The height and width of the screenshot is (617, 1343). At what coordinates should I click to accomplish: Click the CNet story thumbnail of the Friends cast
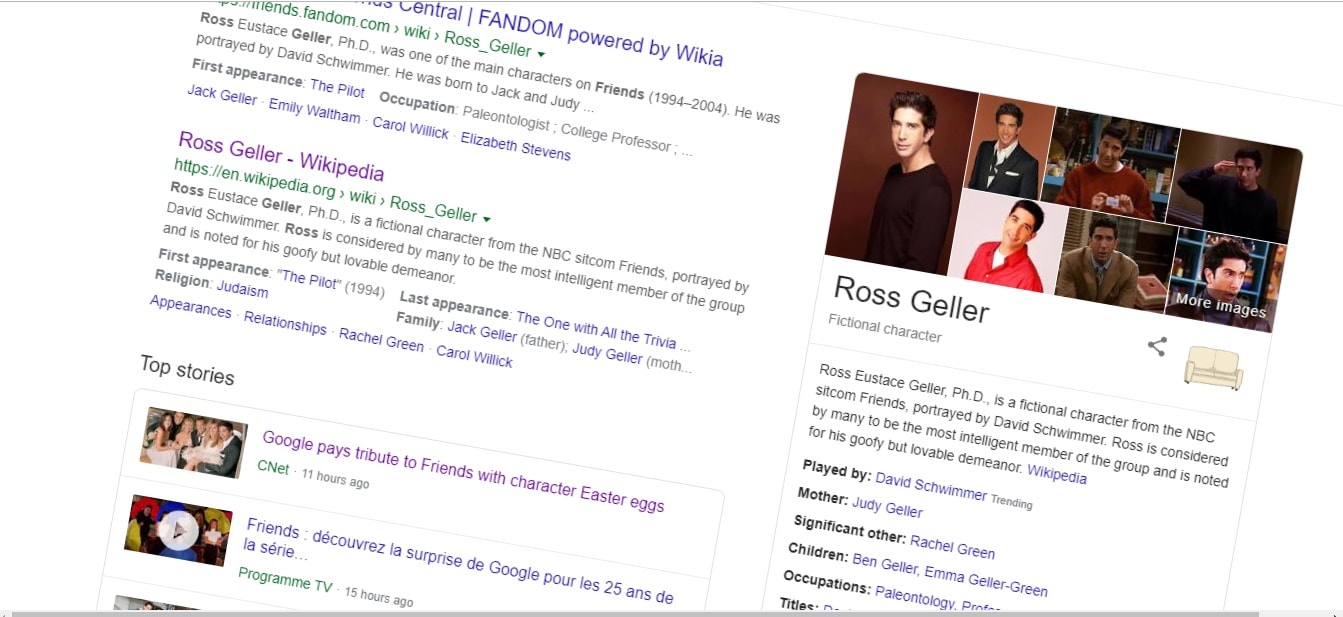coord(194,441)
